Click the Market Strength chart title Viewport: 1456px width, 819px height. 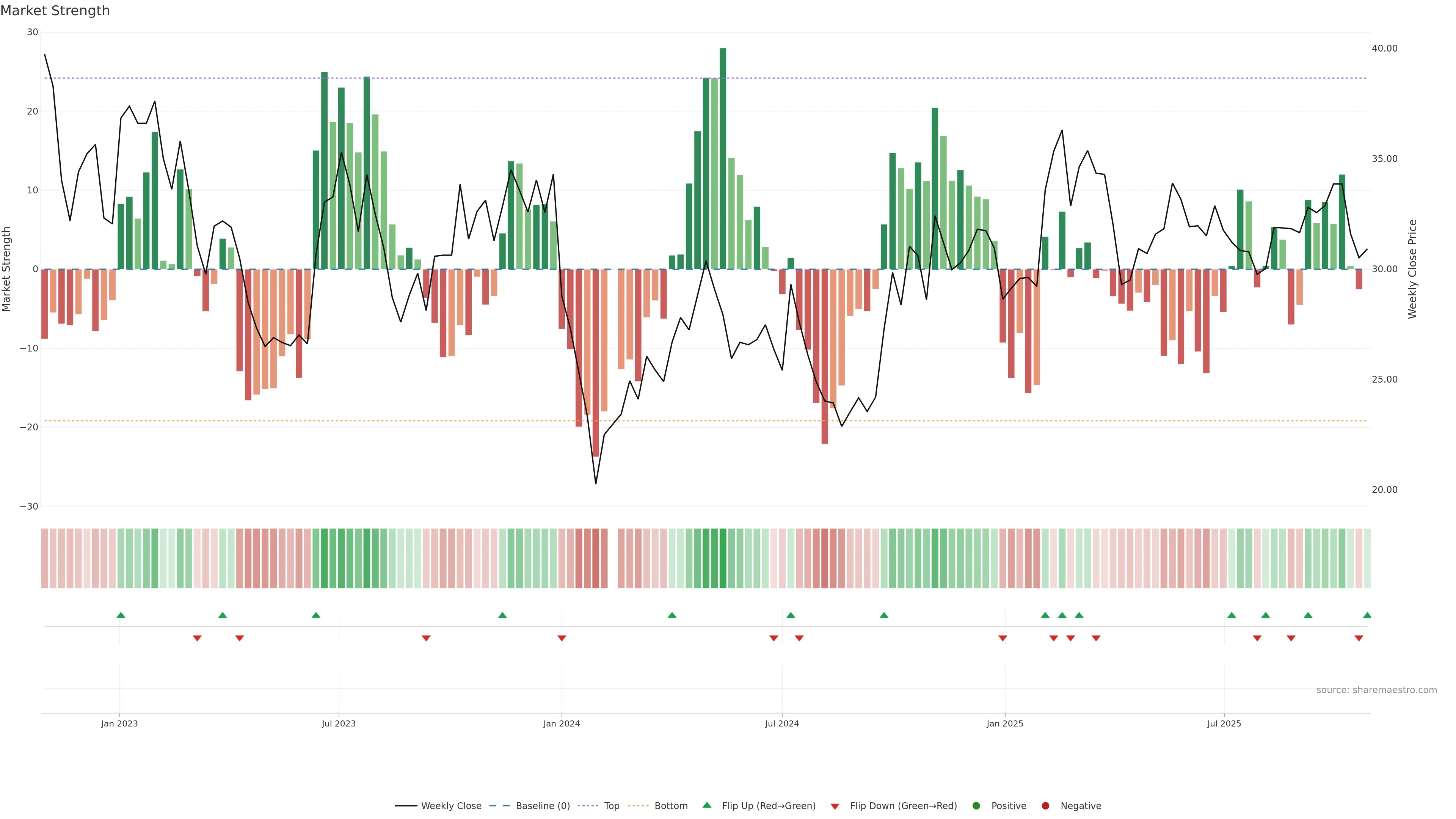coord(55,11)
